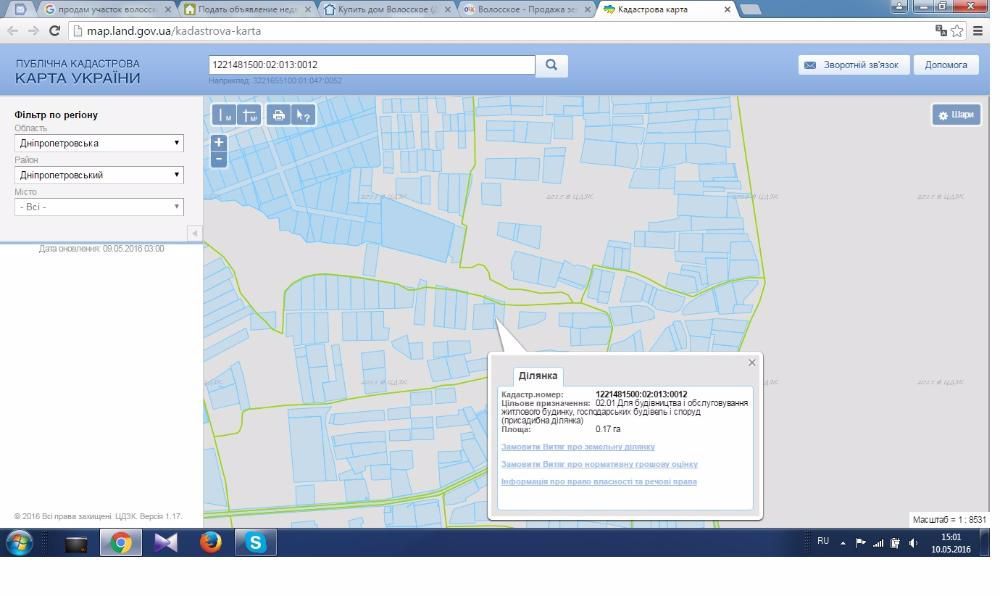Select the distance measurement tool
The height and width of the screenshot is (596, 1000).
point(223,115)
